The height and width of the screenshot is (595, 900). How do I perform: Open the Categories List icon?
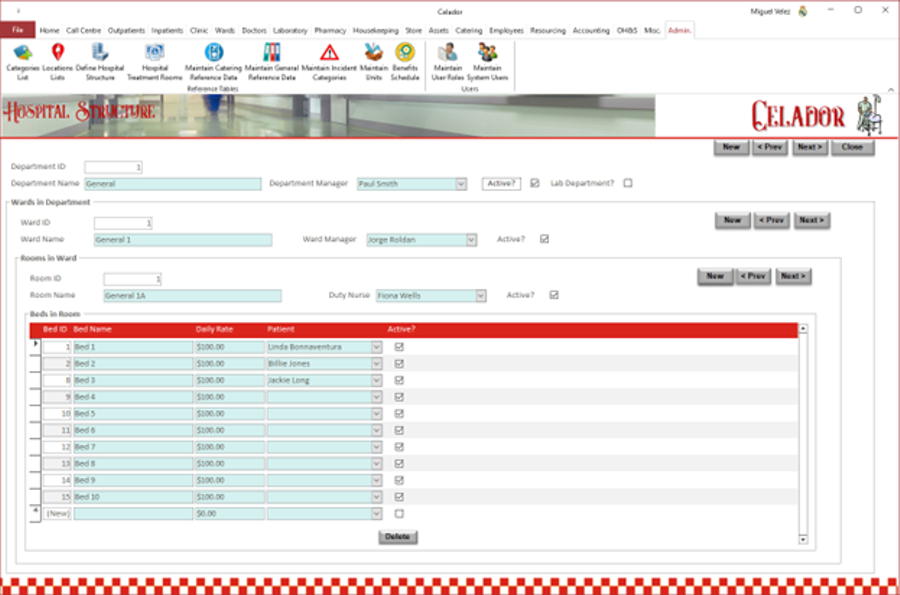(x=22, y=60)
